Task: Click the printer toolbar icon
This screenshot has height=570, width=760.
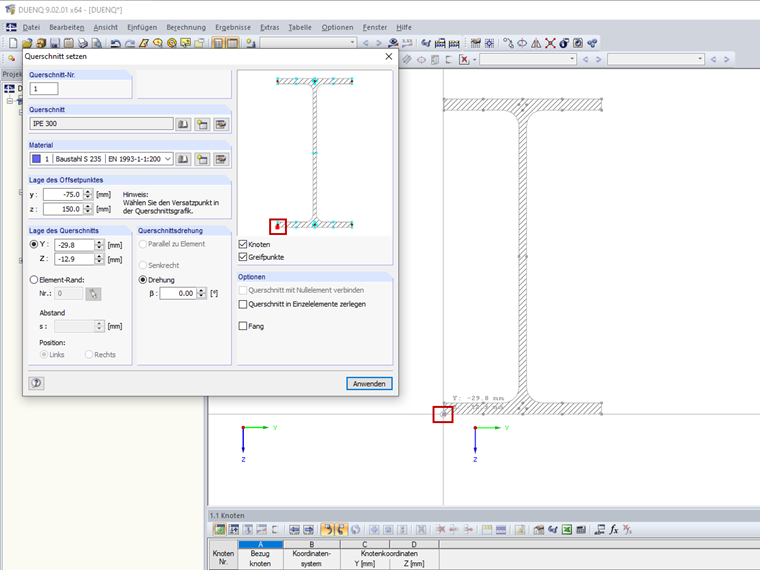Action: (83, 43)
